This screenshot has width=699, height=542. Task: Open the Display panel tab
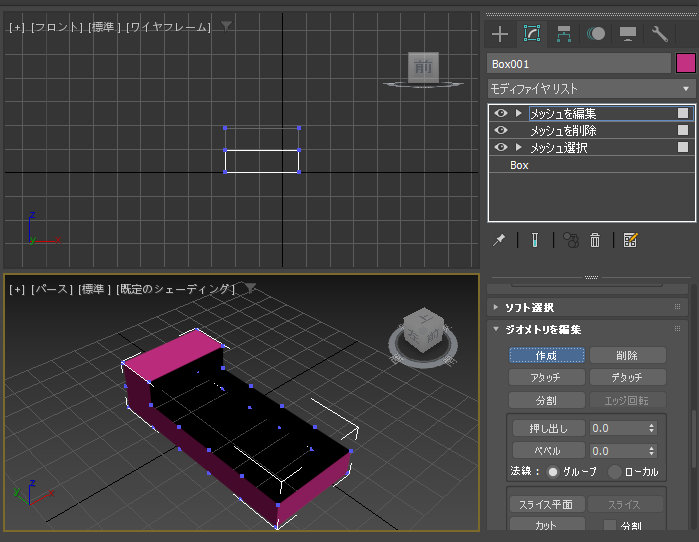click(628, 34)
